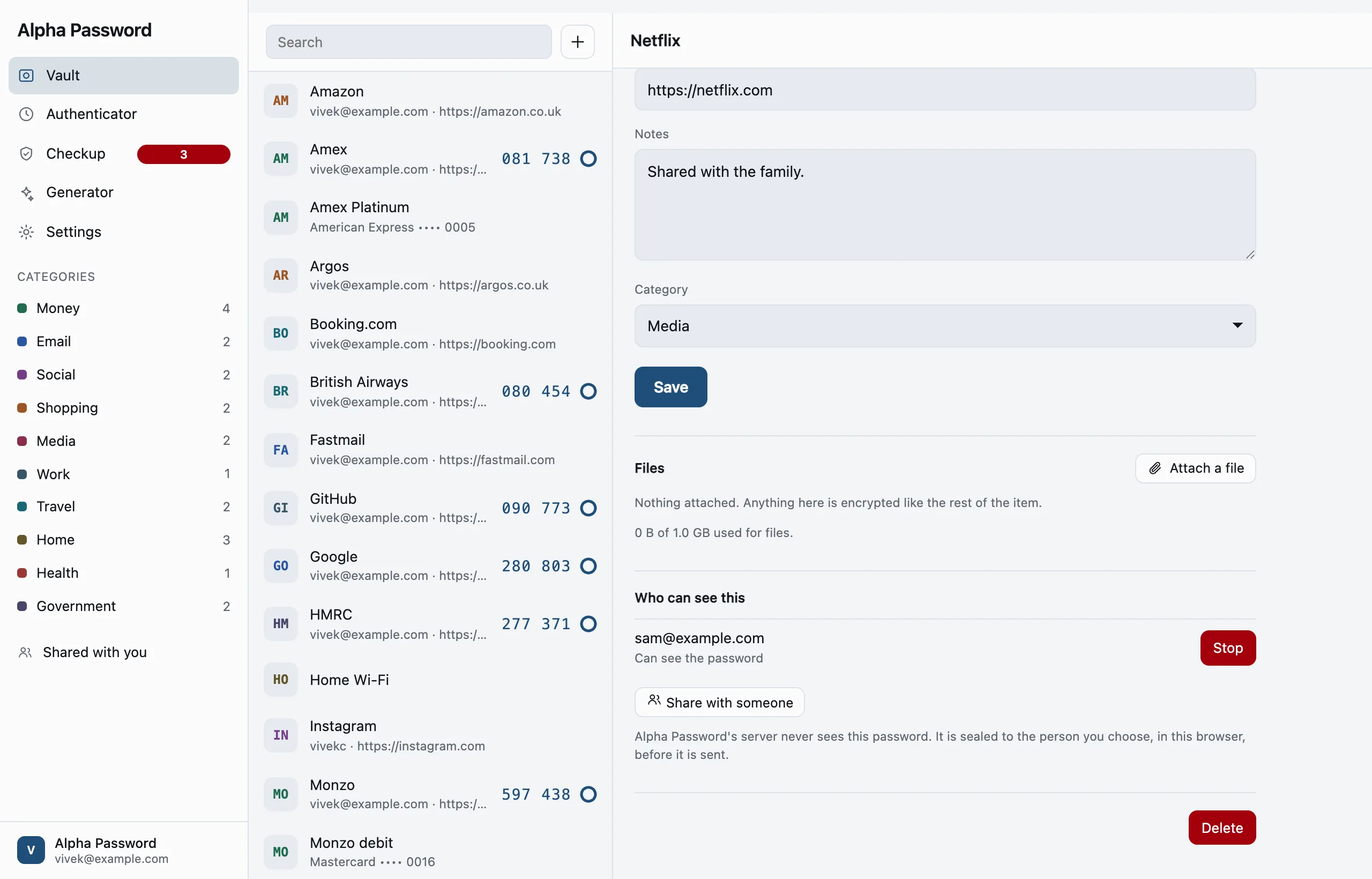Select the Shopping category
The image size is (1372, 879).
coord(124,408)
